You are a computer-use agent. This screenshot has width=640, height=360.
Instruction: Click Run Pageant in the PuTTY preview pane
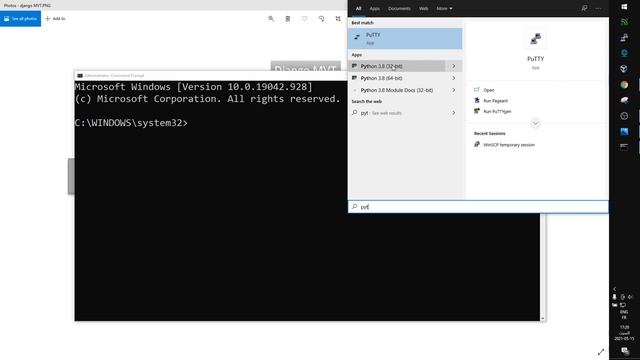pyautogui.click(x=495, y=101)
